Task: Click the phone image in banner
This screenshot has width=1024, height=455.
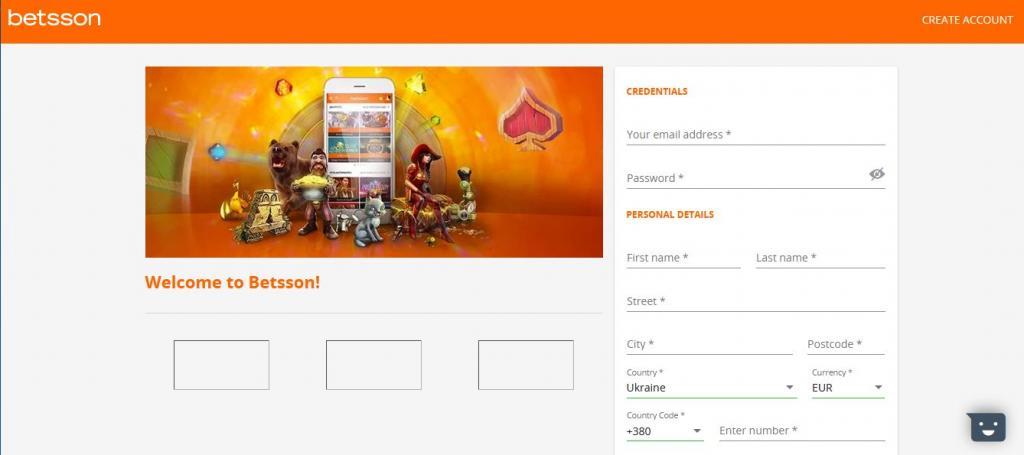Action: click(360, 145)
